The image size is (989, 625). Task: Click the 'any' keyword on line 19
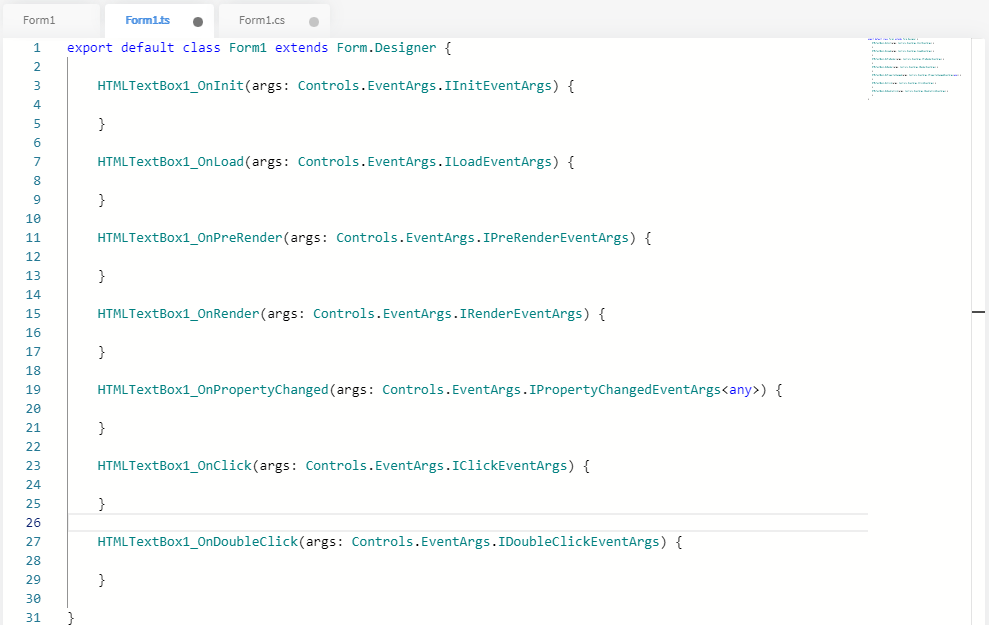point(739,390)
